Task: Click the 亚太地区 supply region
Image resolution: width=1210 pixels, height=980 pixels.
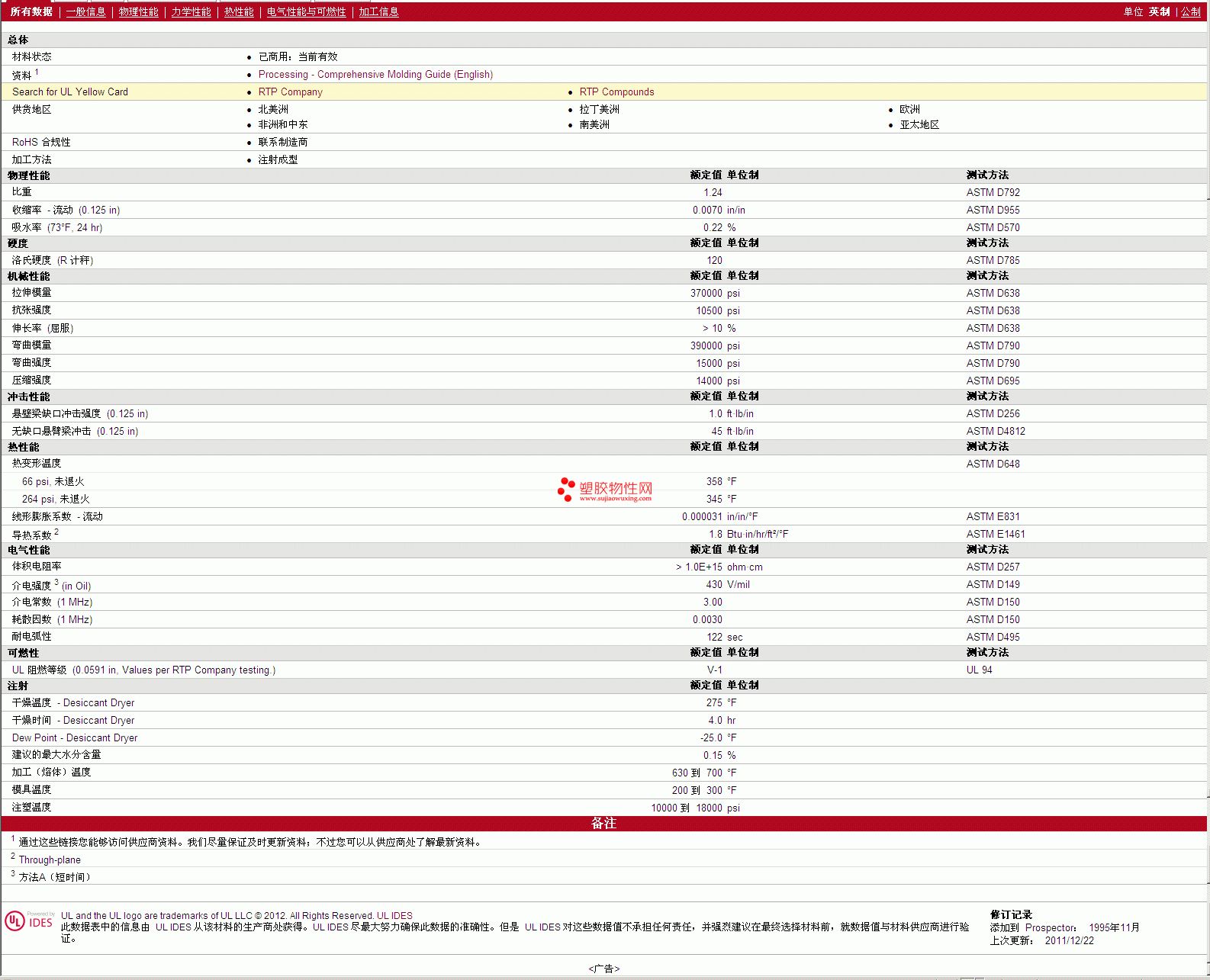Action: pos(919,125)
